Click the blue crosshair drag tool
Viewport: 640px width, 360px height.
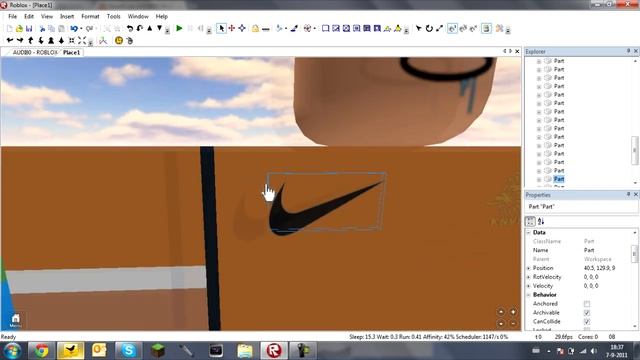(242, 28)
